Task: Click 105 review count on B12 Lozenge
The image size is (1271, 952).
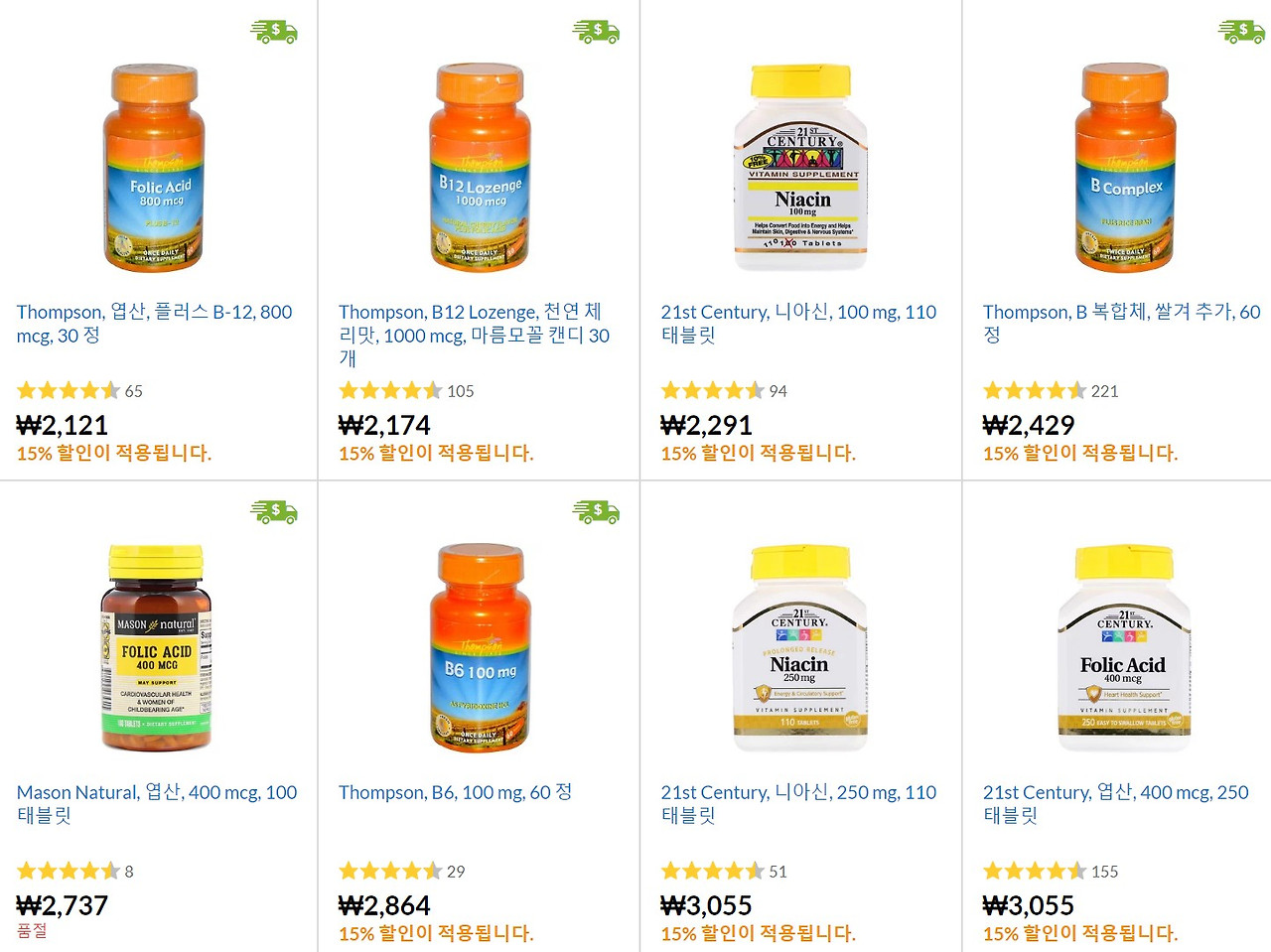Action: click(461, 391)
